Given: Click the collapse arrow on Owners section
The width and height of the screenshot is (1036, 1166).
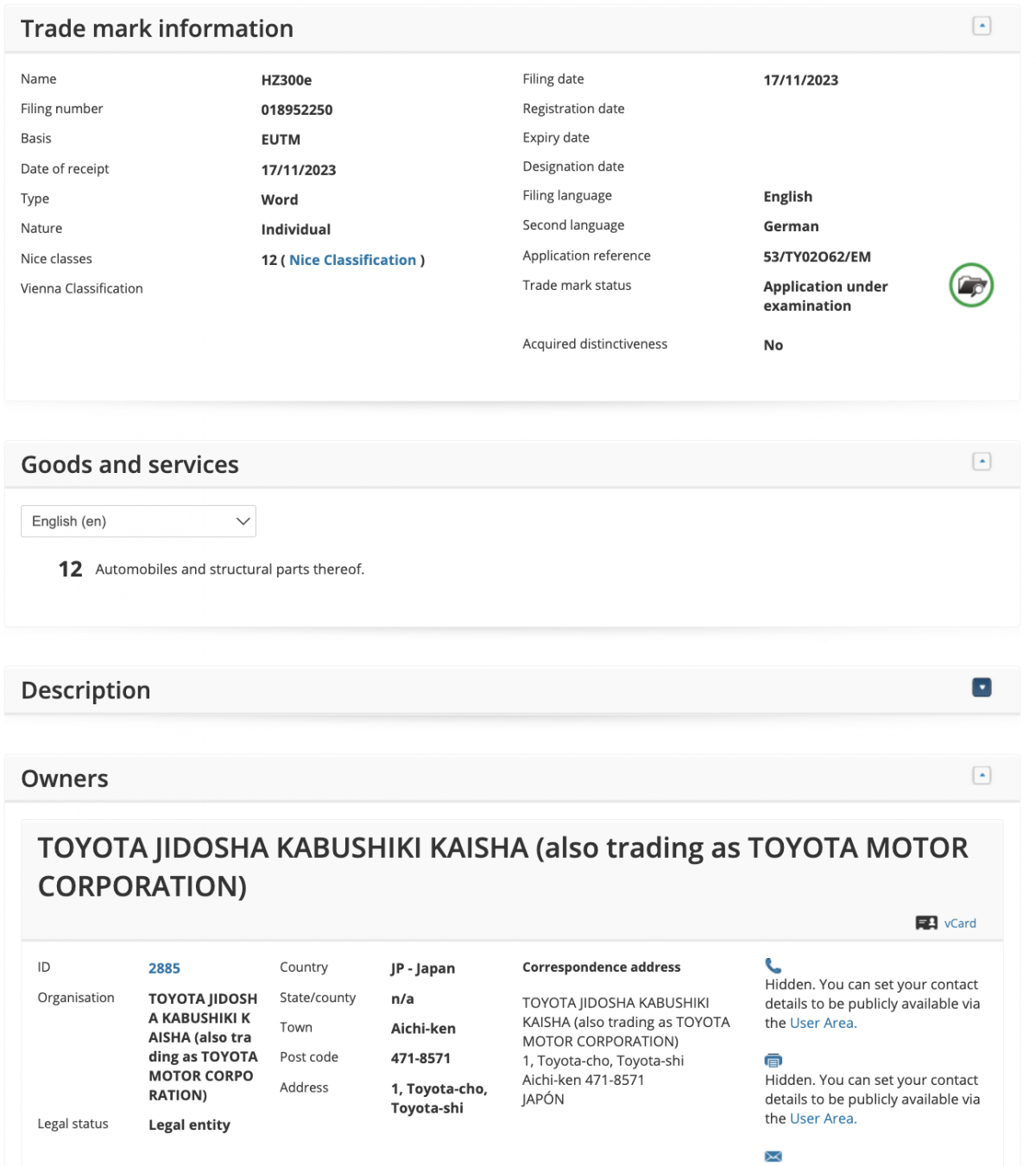Looking at the screenshot, I should pos(982,774).
